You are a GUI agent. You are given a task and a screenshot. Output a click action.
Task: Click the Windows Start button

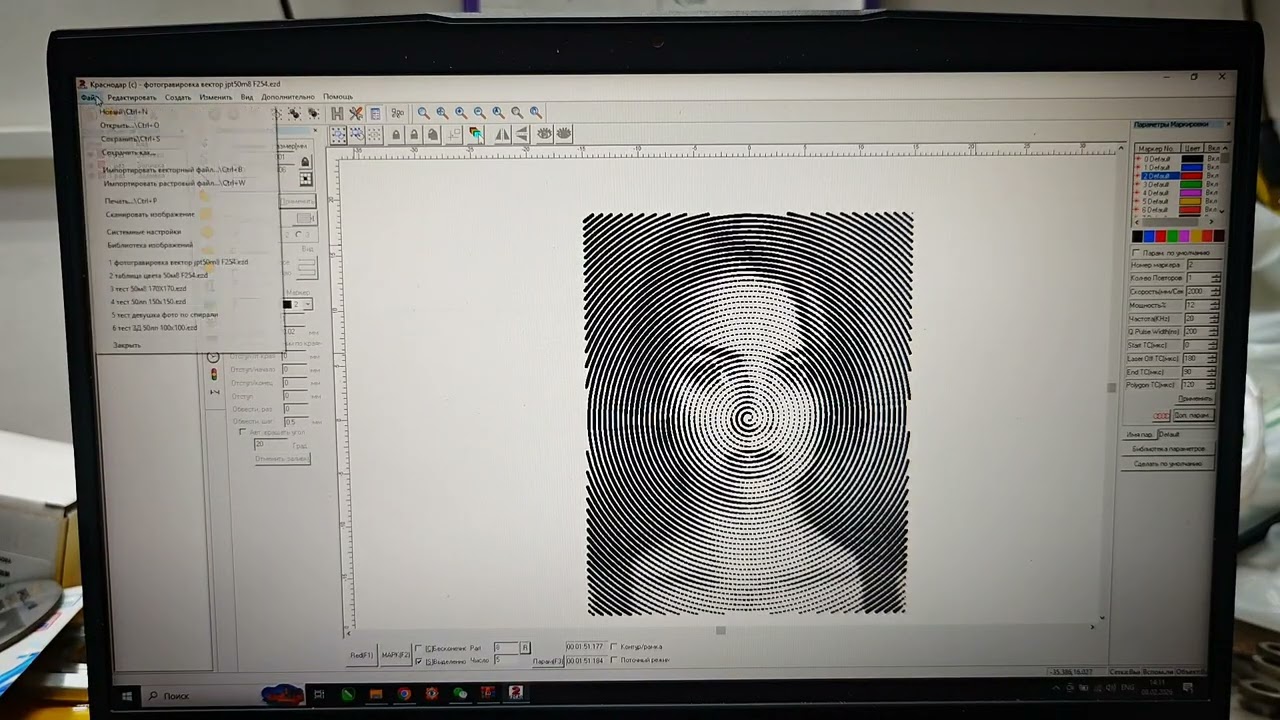[x=127, y=695]
